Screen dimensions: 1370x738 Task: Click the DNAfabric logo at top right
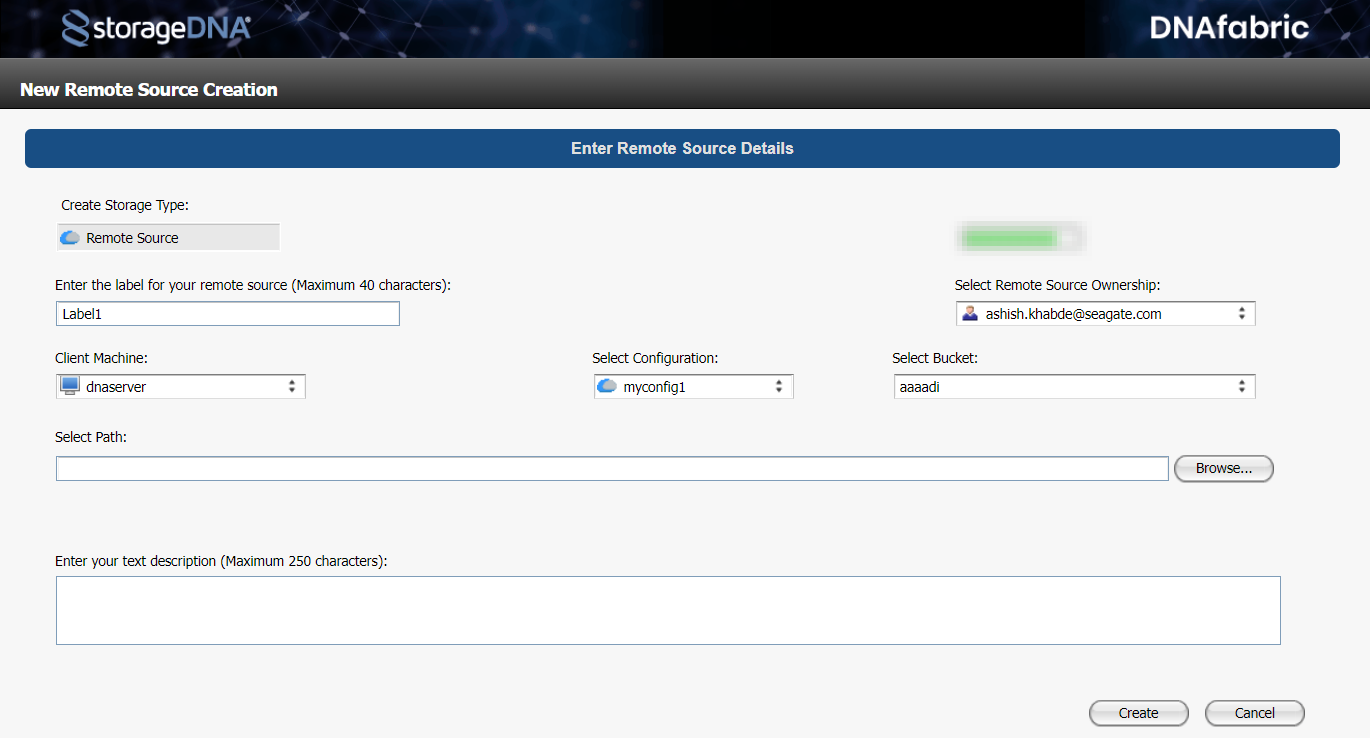tap(1229, 28)
